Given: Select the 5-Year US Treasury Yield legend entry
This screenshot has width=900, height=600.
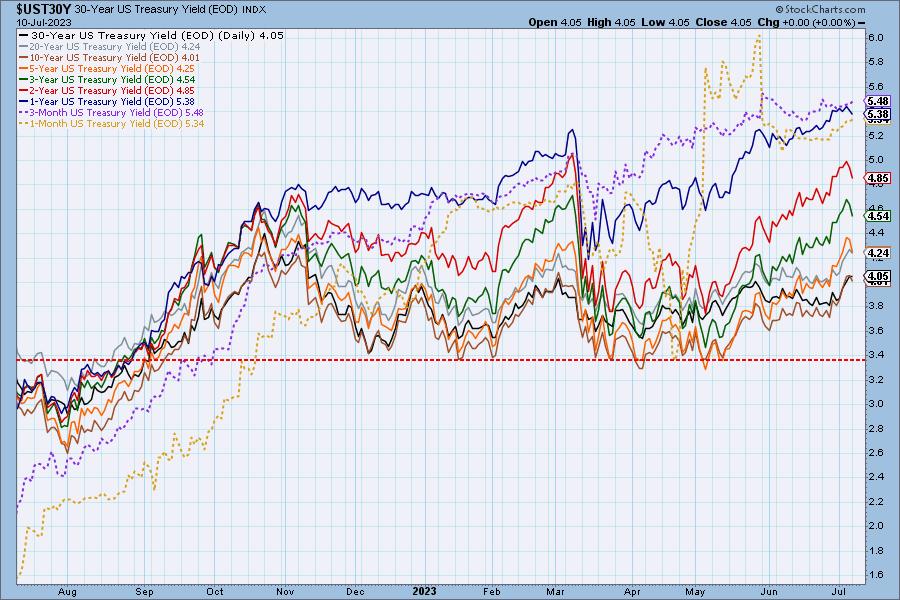Looking at the screenshot, I should 107,68.
